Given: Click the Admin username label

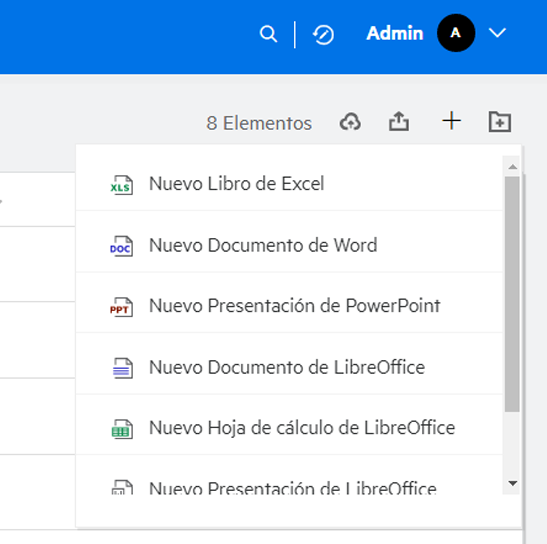Looking at the screenshot, I should 395,33.
